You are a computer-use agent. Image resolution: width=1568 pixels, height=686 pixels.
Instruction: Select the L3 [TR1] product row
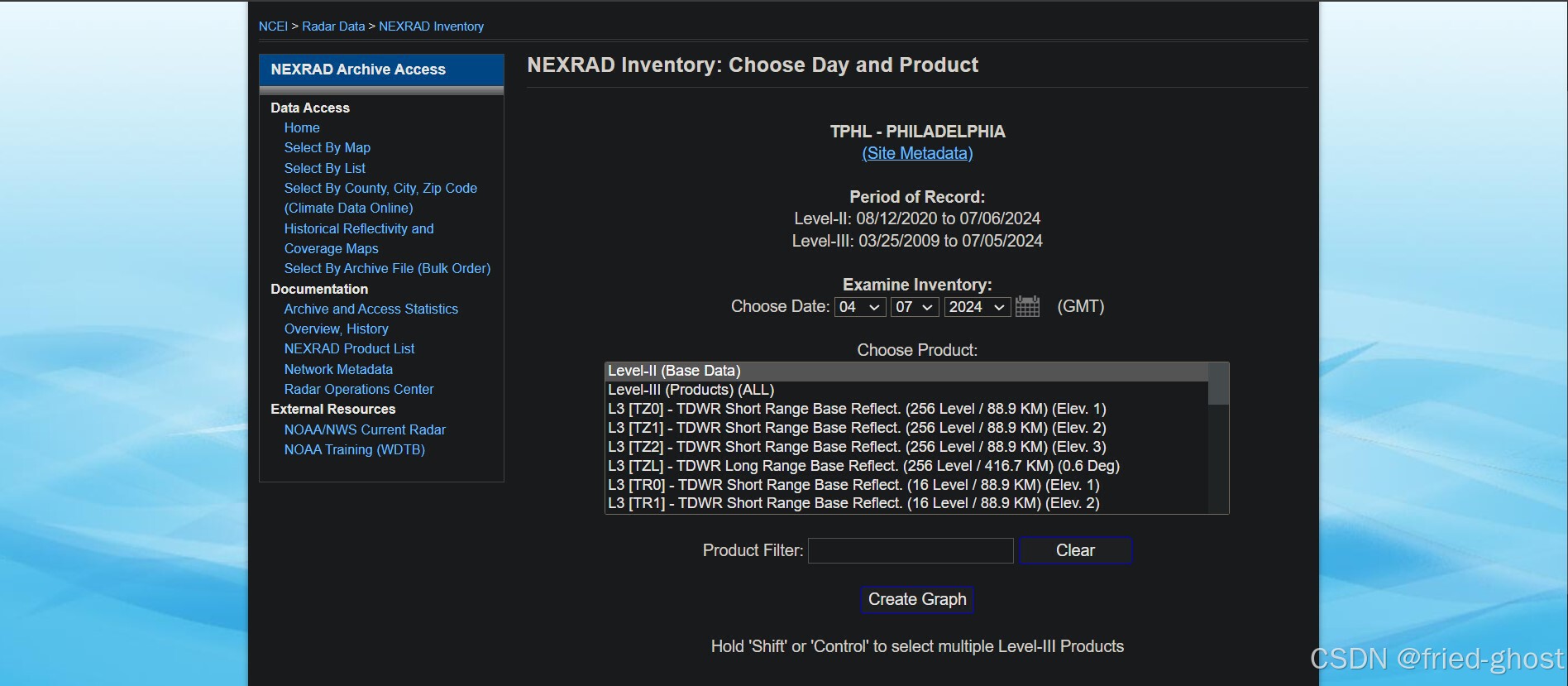(906, 503)
